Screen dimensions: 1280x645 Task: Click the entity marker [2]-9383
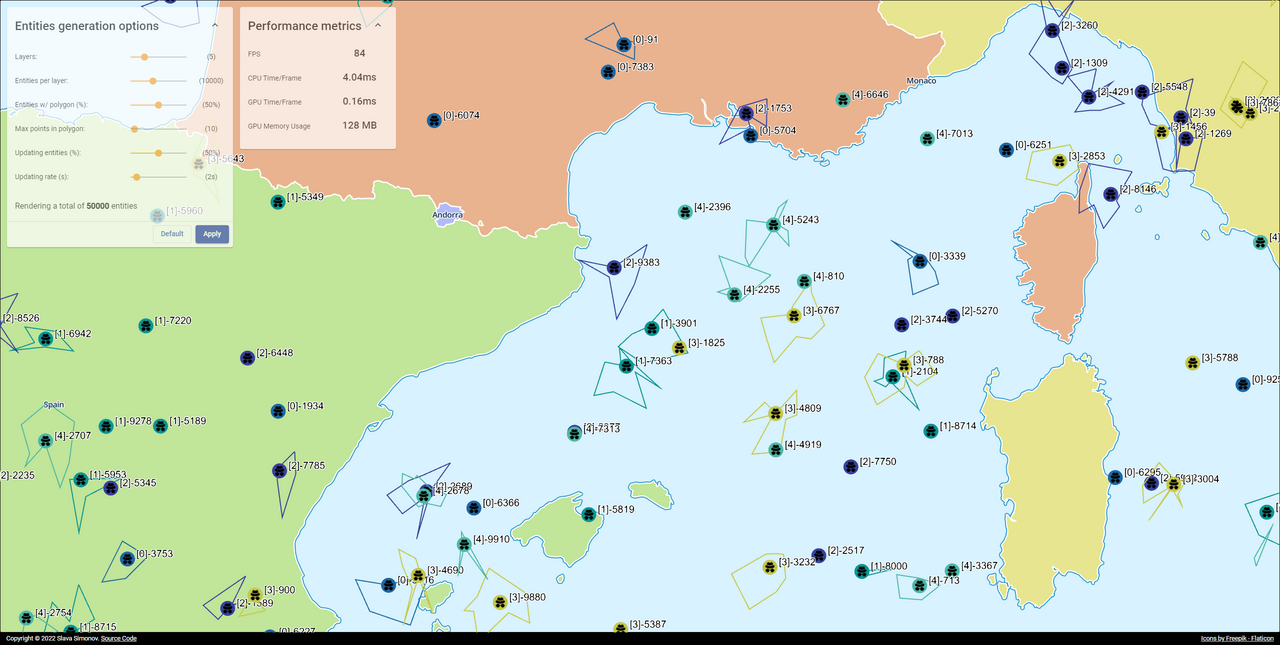[614, 268]
